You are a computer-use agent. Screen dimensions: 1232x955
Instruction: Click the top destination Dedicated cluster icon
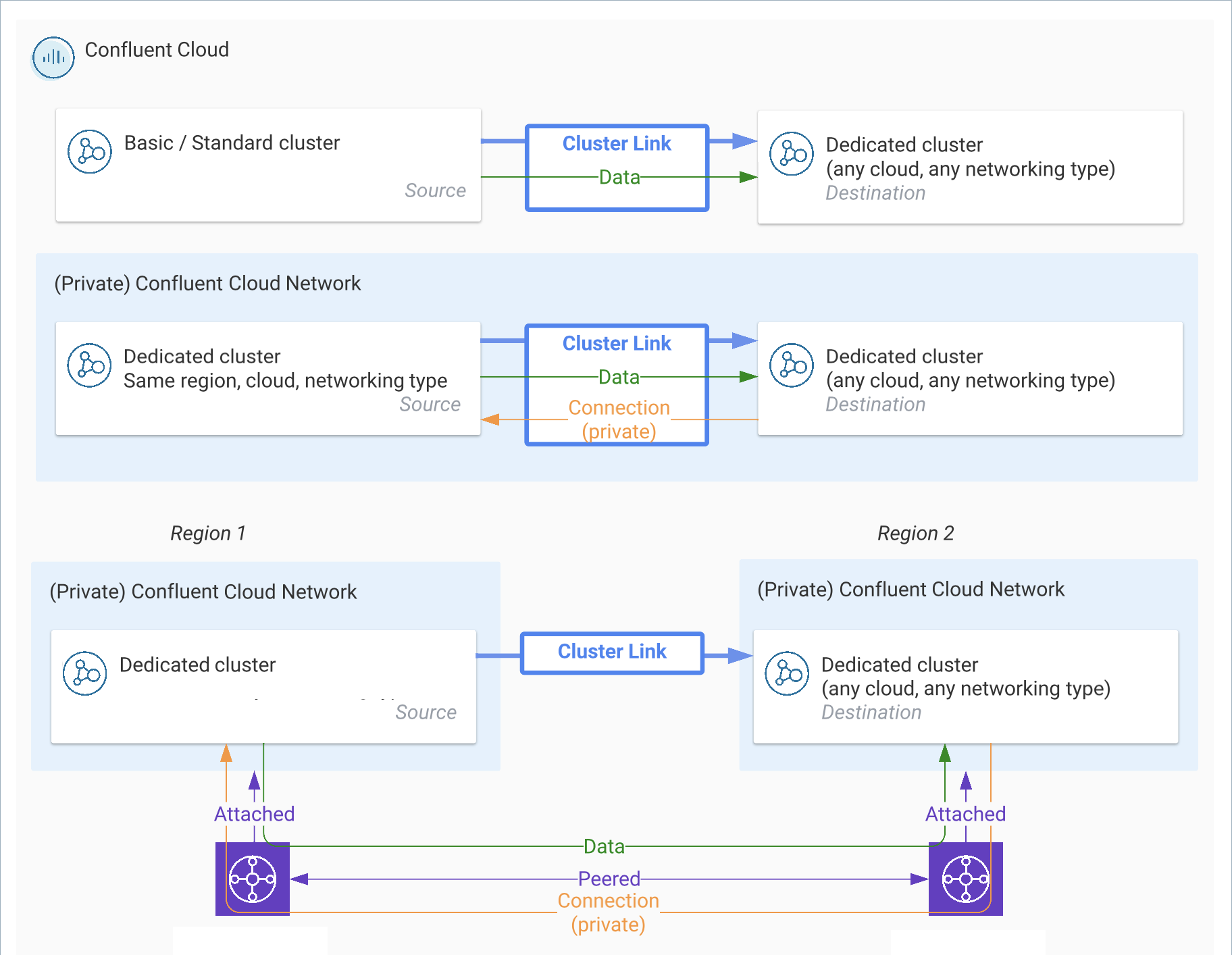click(x=791, y=153)
